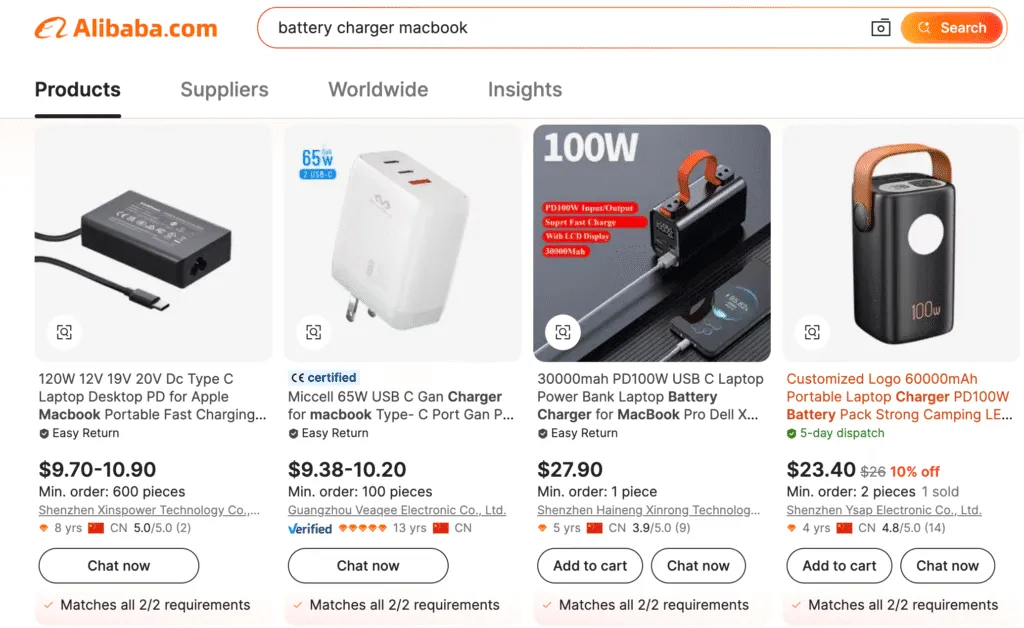Click the image search icon on the 100W power bank photo
The image size is (1024, 628).
click(x=563, y=332)
